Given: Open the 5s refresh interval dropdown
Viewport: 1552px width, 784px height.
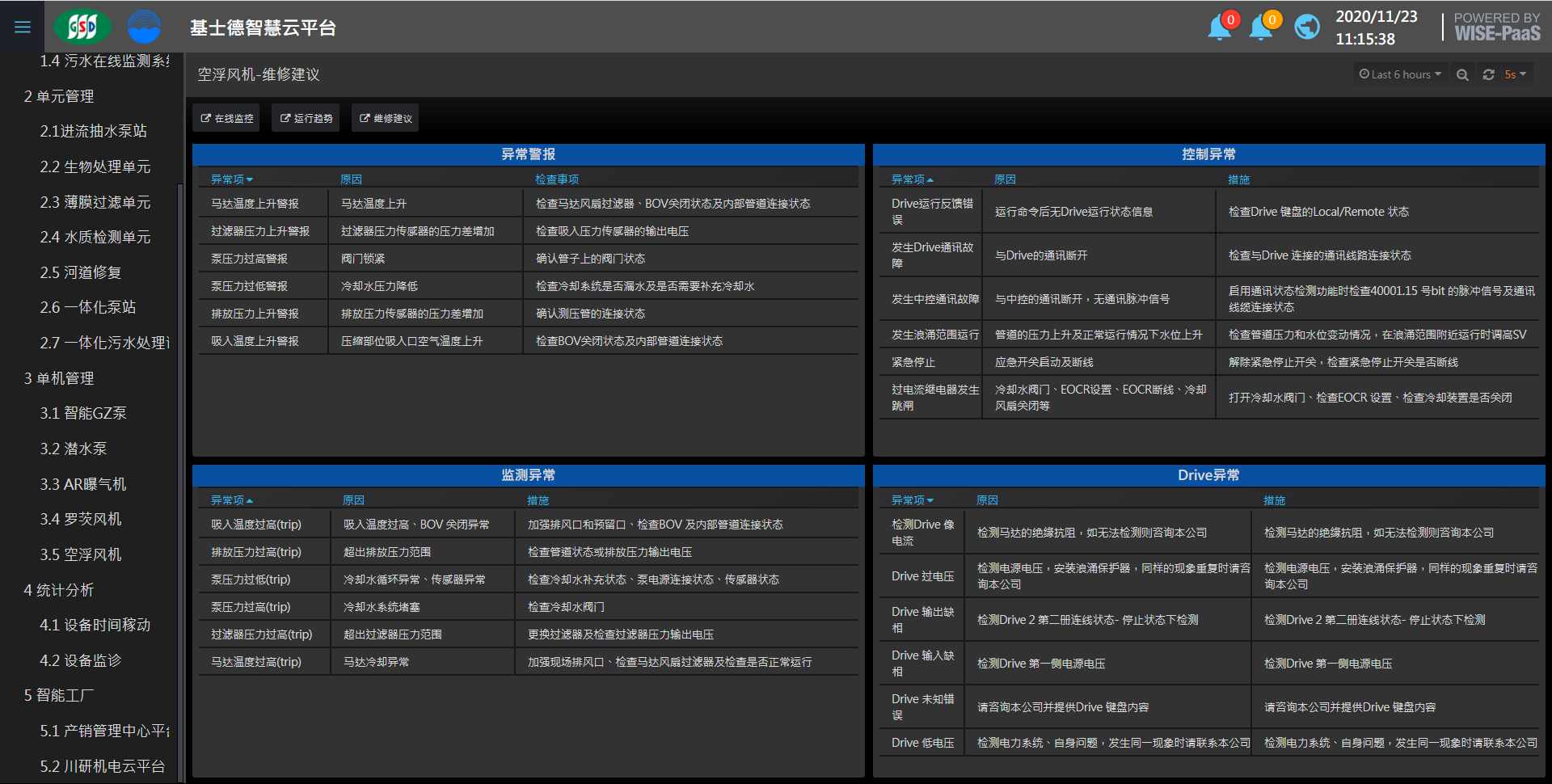Looking at the screenshot, I should pyautogui.click(x=1515, y=74).
